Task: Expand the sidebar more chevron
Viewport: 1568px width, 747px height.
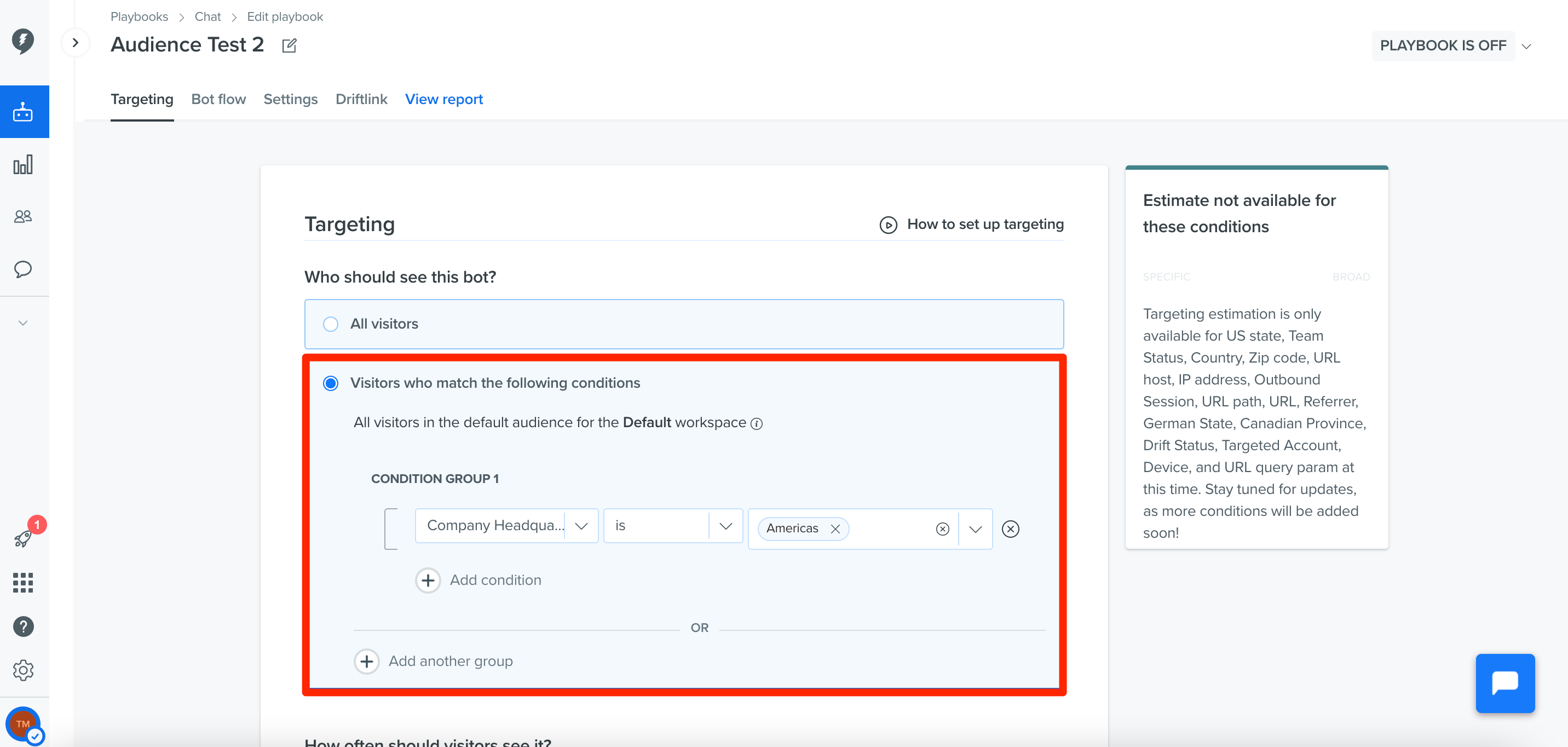Action: tap(23, 323)
